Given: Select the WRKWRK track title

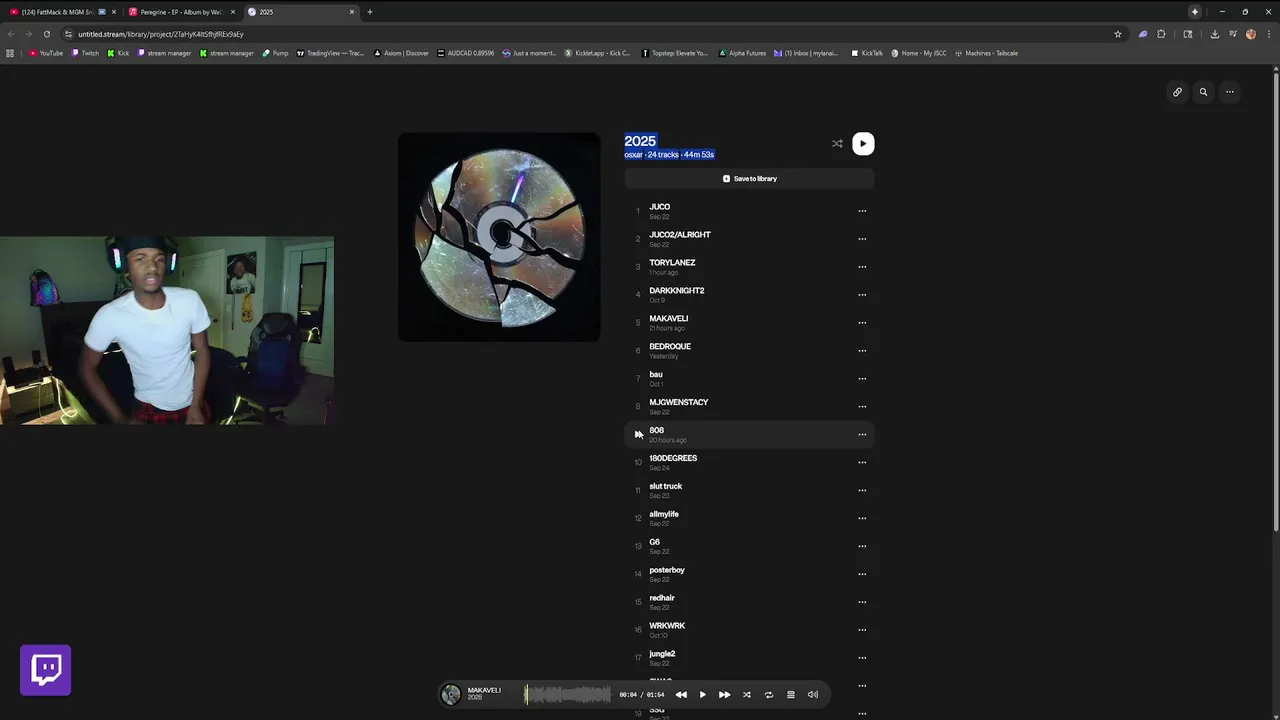Looking at the screenshot, I should coord(667,626).
